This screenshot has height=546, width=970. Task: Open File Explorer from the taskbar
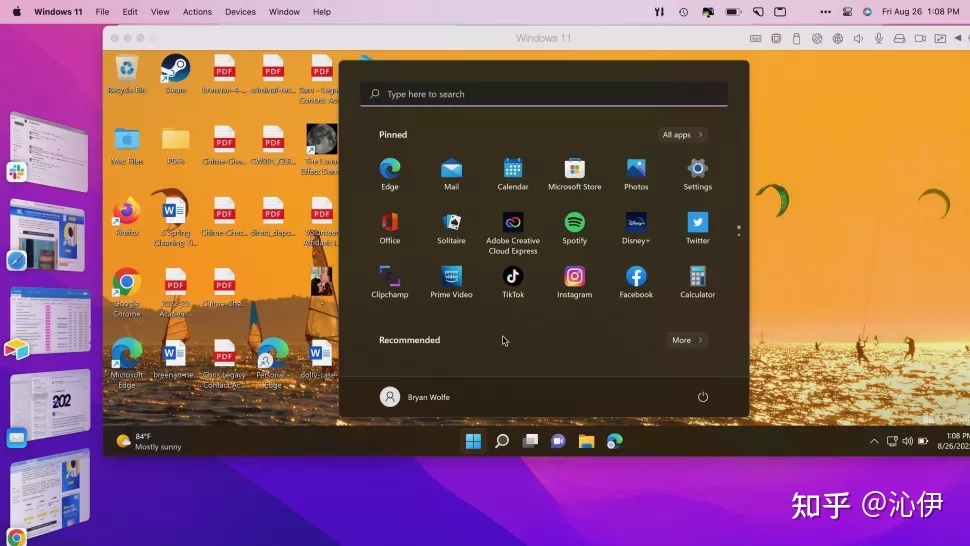[x=586, y=441]
